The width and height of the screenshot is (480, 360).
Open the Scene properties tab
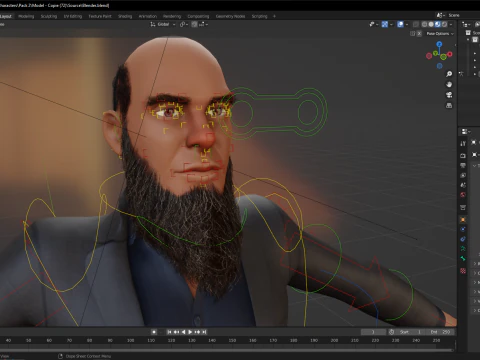click(x=463, y=185)
